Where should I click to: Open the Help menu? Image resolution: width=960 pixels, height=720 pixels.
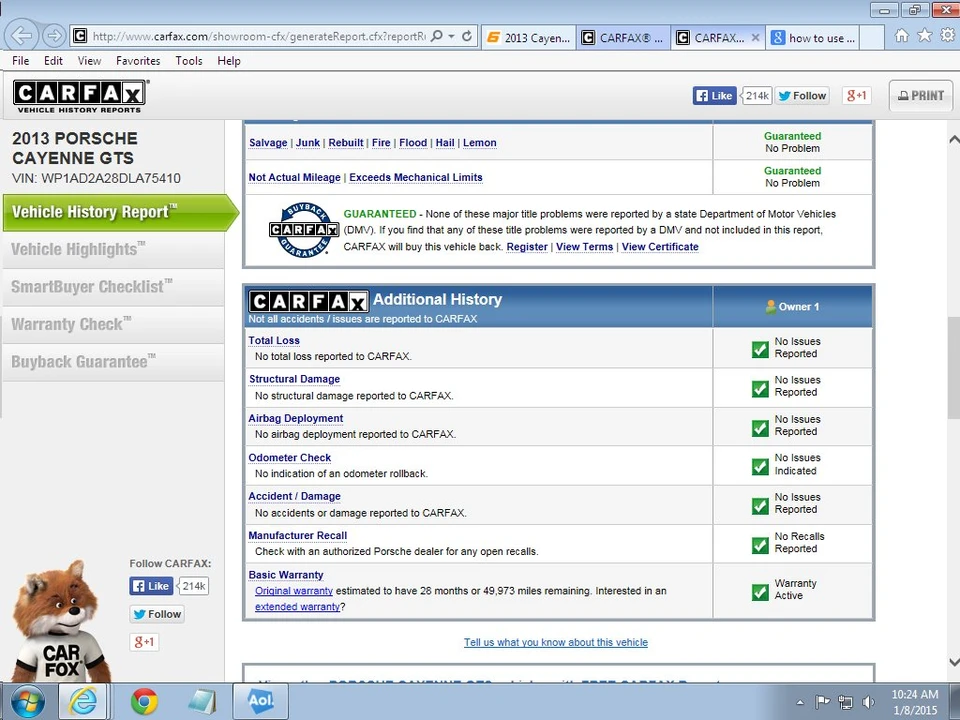pyautogui.click(x=229, y=61)
